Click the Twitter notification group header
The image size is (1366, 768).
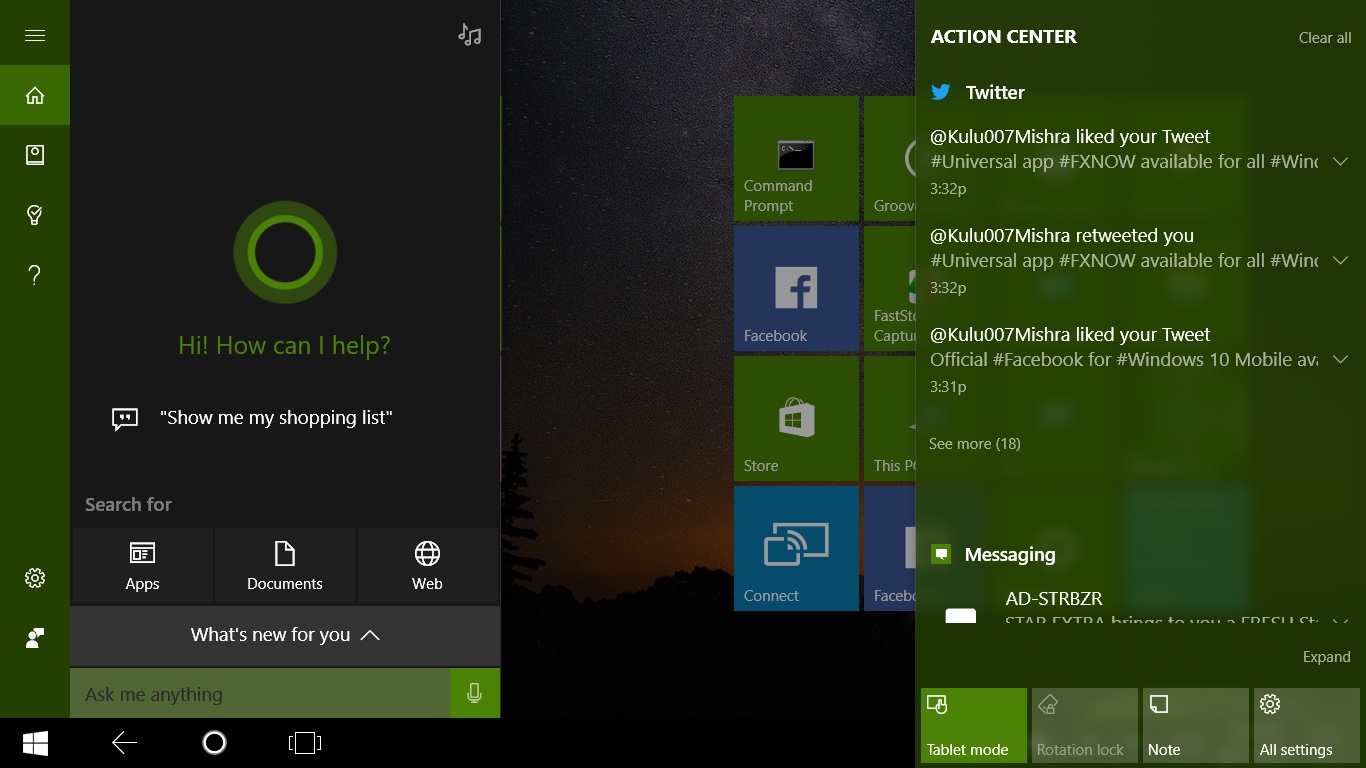point(978,92)
